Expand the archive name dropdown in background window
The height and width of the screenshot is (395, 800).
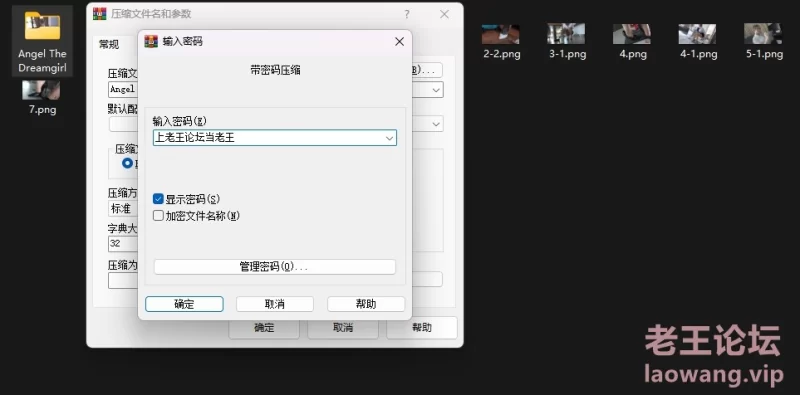436,90
